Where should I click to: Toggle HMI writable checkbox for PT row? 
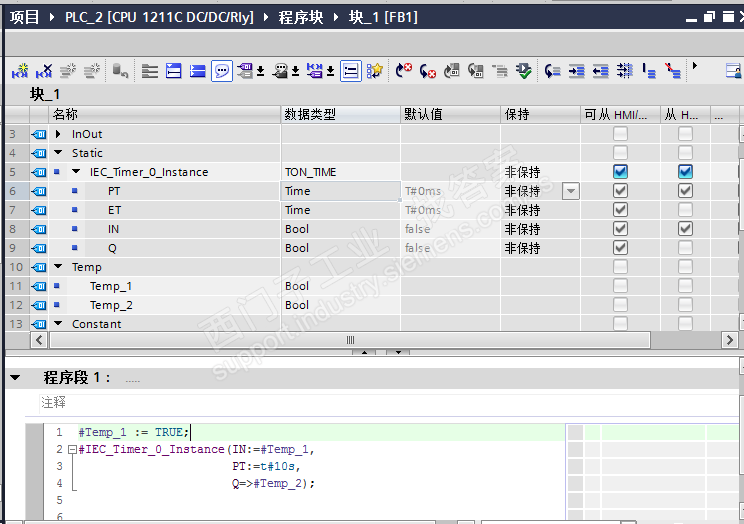click(x=685, y=191)
